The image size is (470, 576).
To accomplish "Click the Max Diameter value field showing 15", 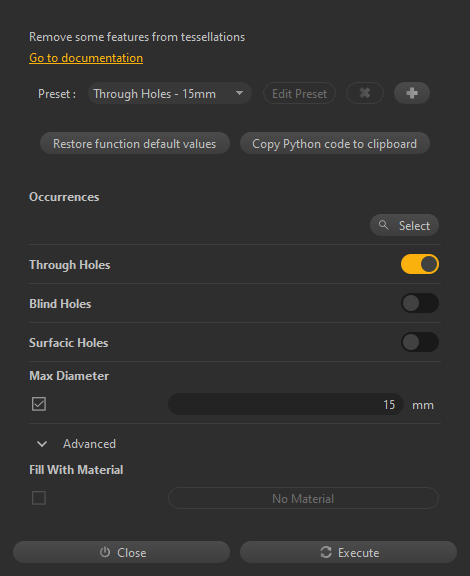I will pyautogui.click(x=286, y=404).
